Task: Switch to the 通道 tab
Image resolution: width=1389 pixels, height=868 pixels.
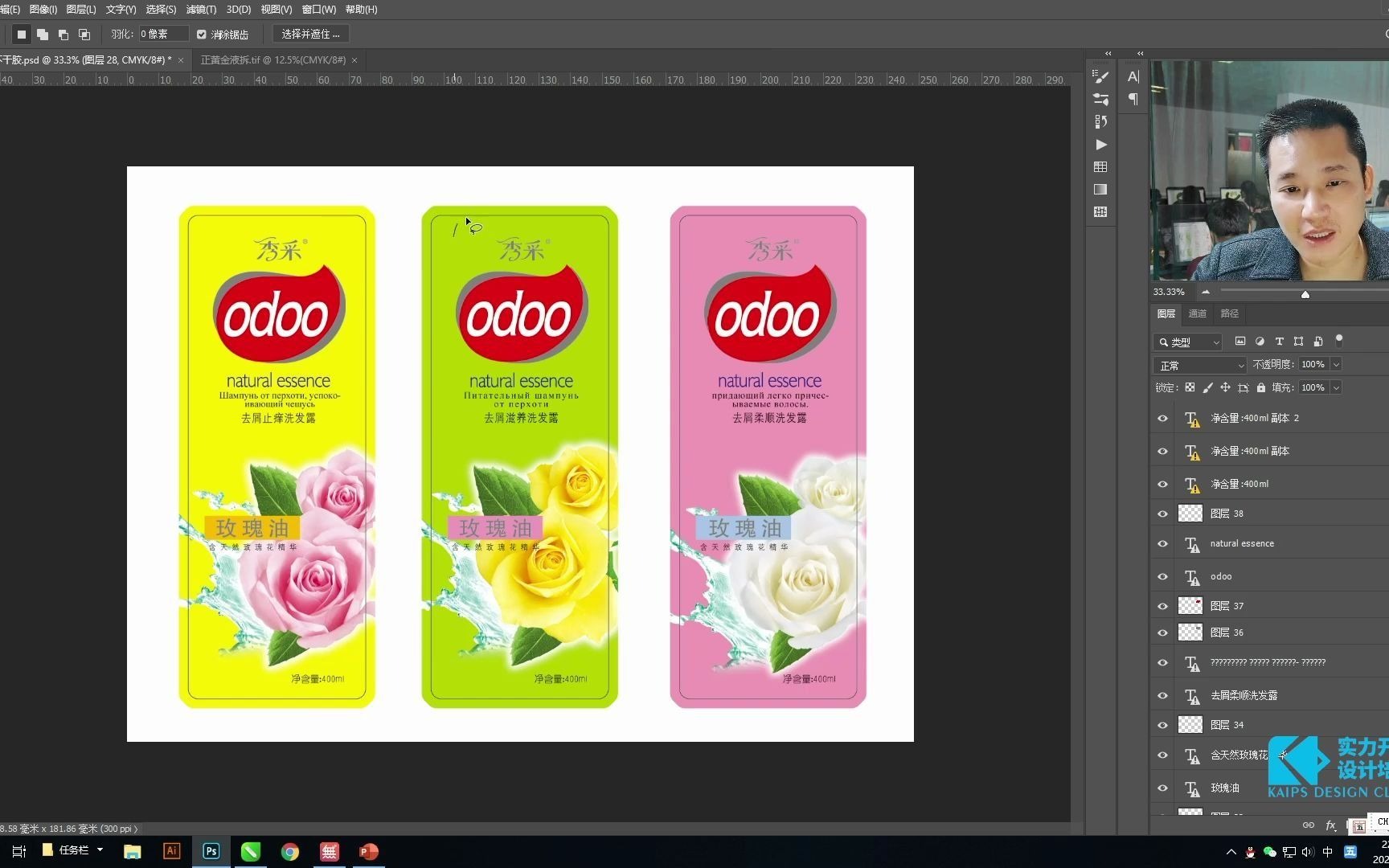Action: pos(1198,313)
